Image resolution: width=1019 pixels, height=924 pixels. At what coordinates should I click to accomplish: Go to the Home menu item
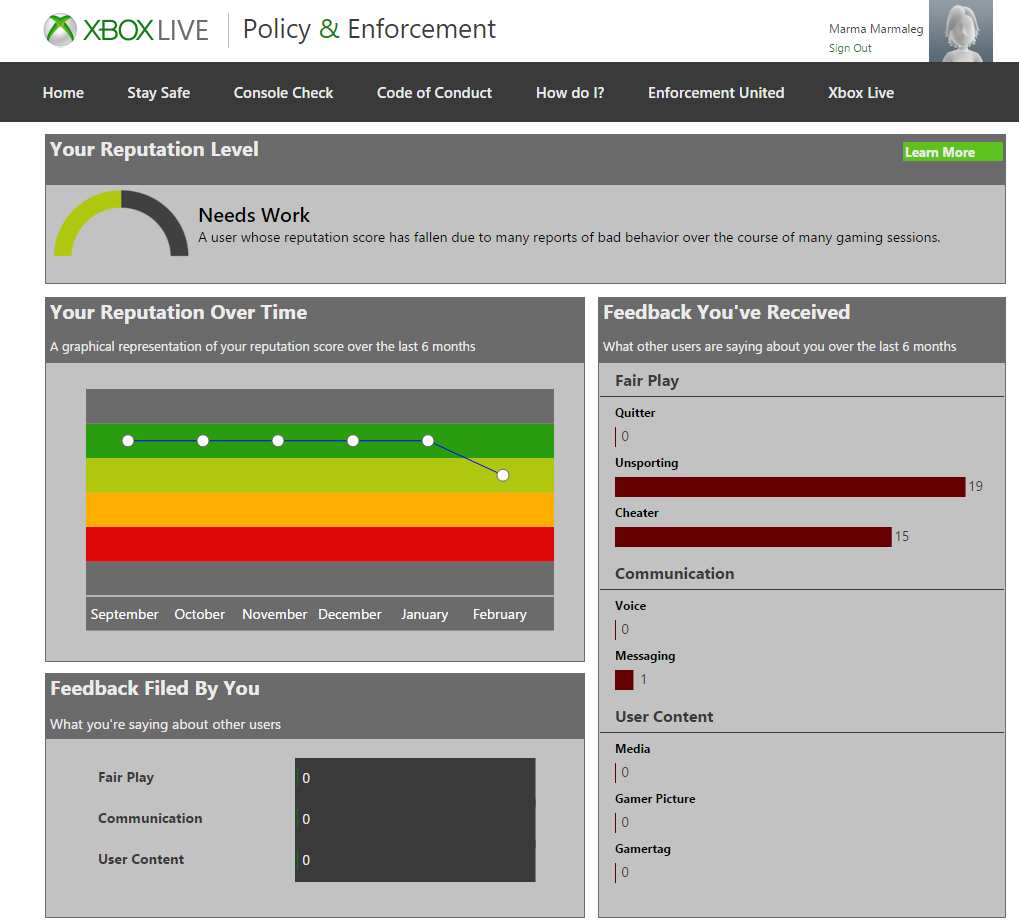tap(63, 93)
